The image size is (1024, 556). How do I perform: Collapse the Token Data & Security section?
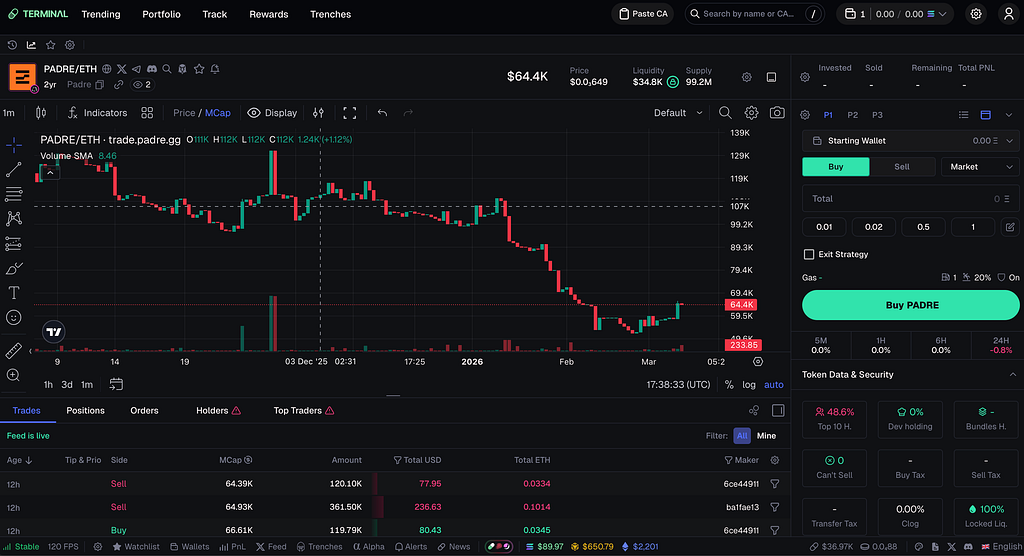coord(1012,374)
